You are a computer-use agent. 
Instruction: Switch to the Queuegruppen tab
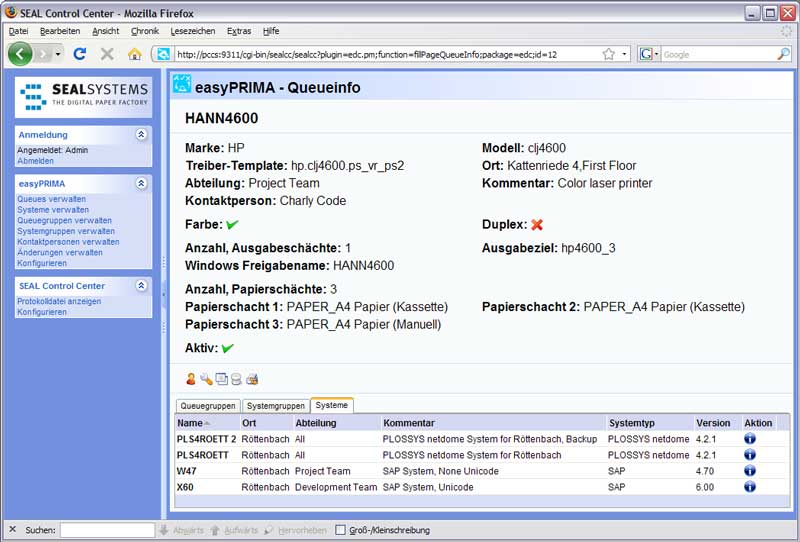pos(208,405)
